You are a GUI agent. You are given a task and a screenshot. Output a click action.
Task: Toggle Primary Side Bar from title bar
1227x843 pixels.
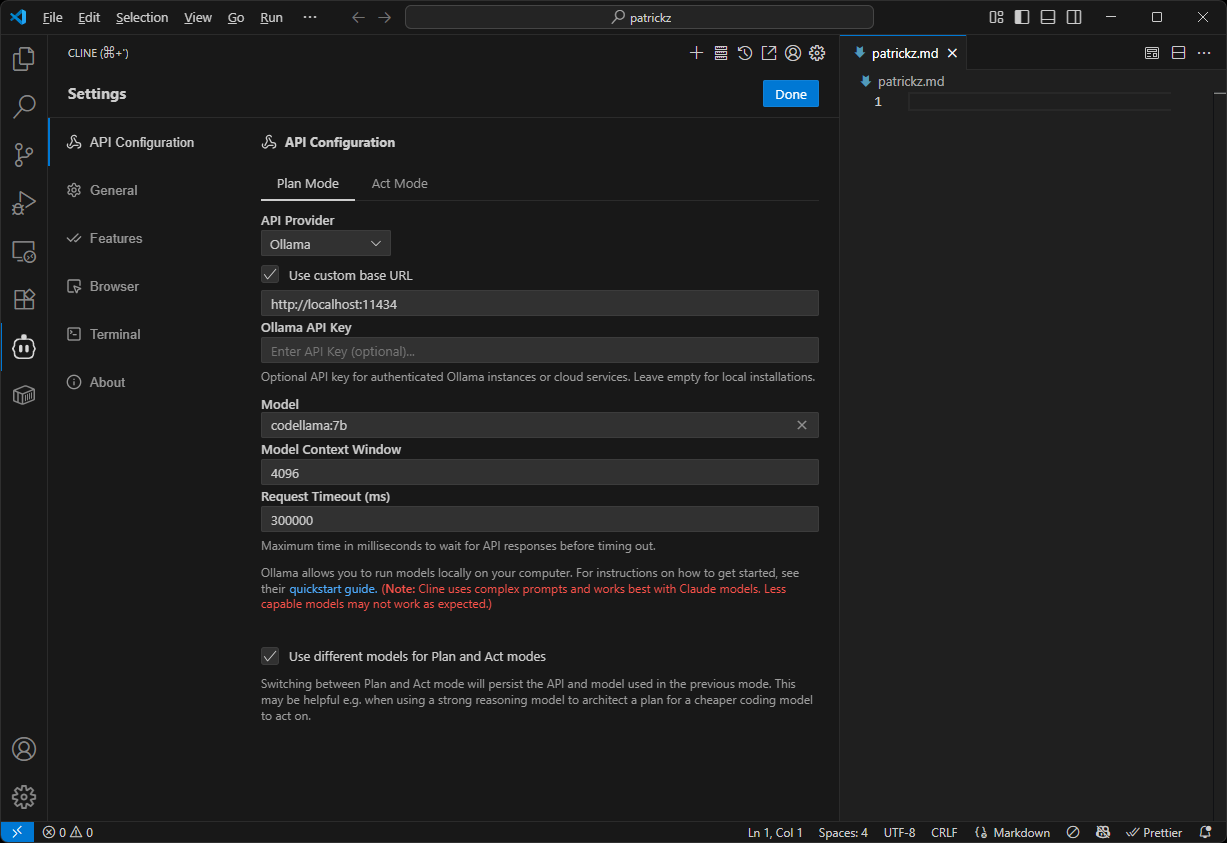click(1022, 17)
